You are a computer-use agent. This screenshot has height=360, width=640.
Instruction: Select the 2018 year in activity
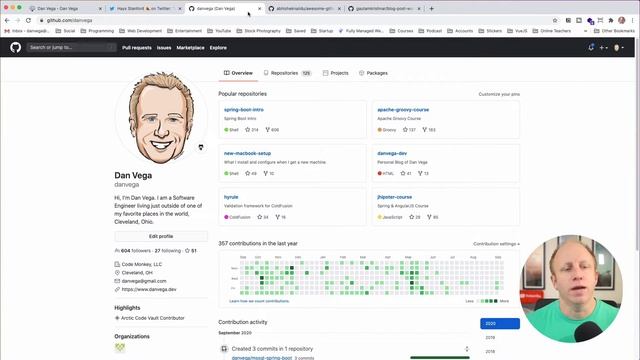490,351
